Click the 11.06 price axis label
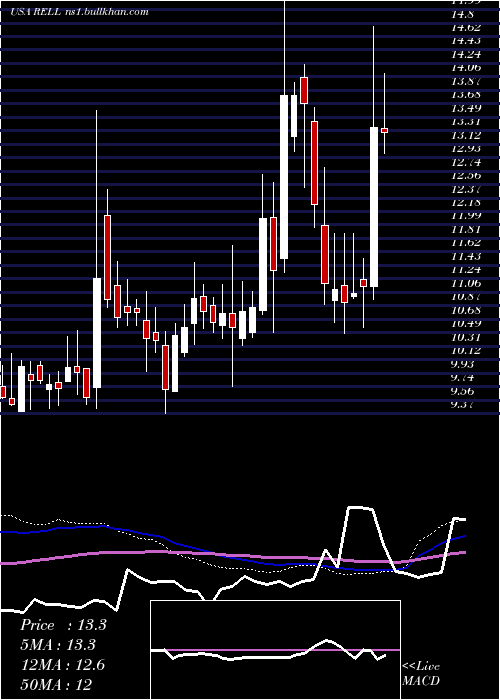Screen dimensions: 500x700 tap(466, 283)
